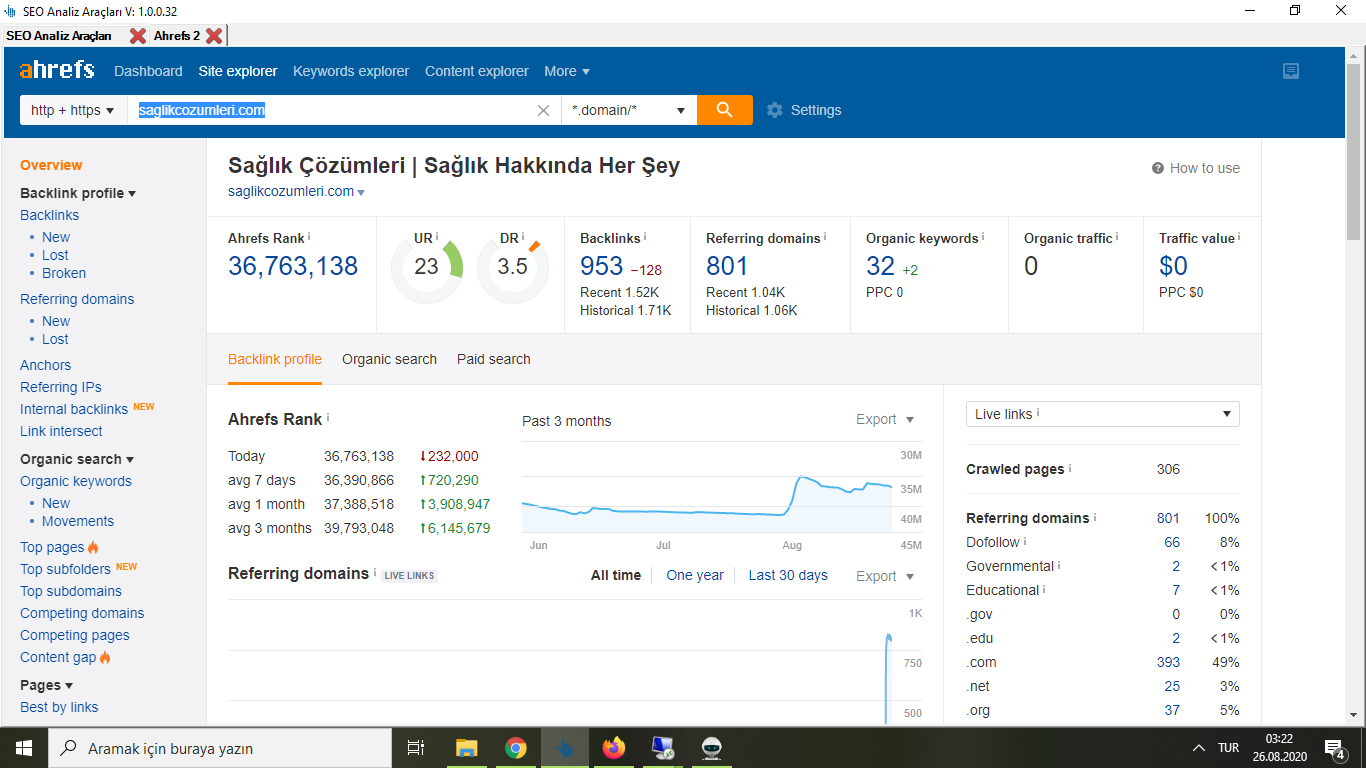Screen dimensions: 1366x768
Task: Expand the saglikcozumleri.com domain dropdown
Action: (361, 192)
